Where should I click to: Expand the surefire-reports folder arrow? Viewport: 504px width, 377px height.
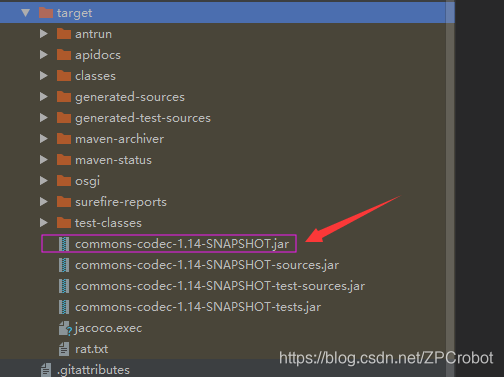click(x=44, y=202)
